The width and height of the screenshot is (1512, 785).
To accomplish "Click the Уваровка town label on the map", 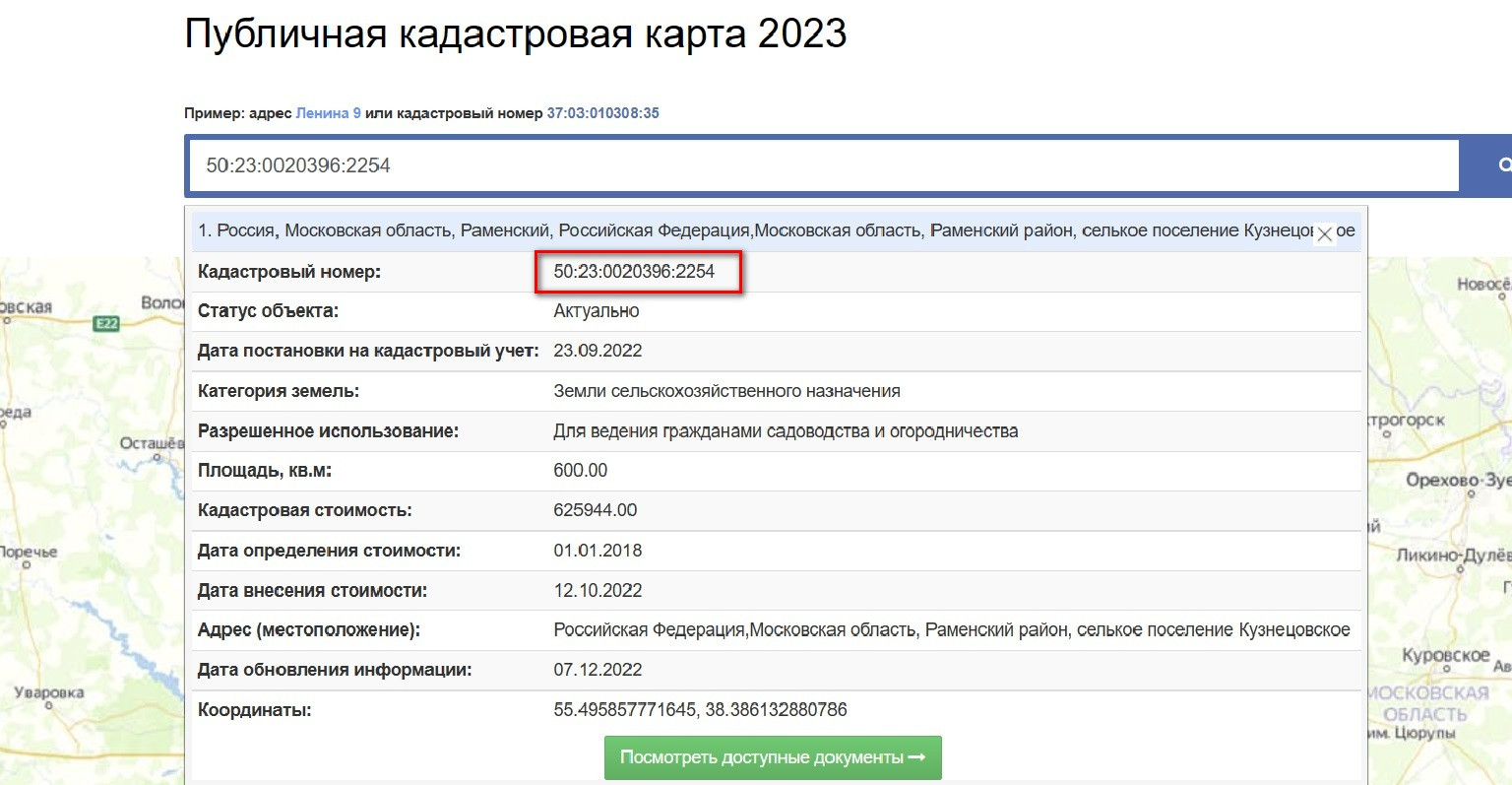I will click(x=48, y=692).
